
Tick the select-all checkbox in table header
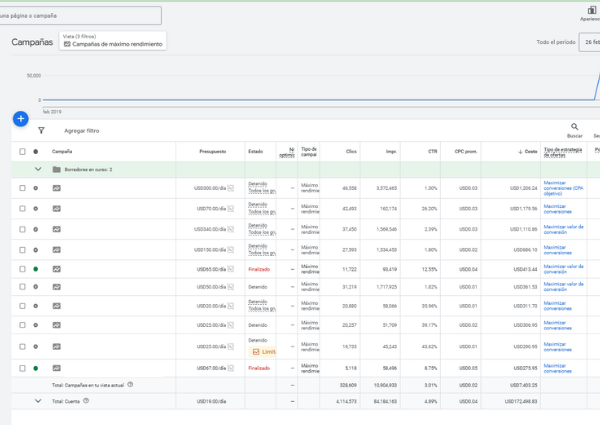tap(22, 151)
